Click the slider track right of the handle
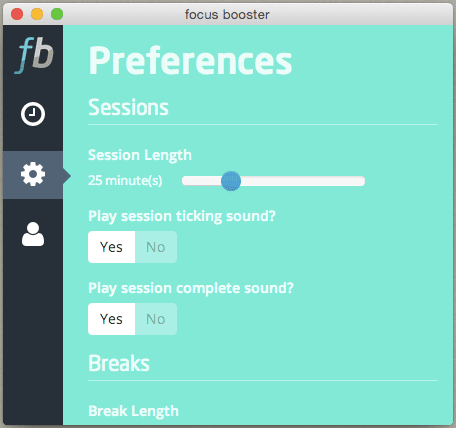This screenshot has height=428, width=456. [x=303, y=181]
